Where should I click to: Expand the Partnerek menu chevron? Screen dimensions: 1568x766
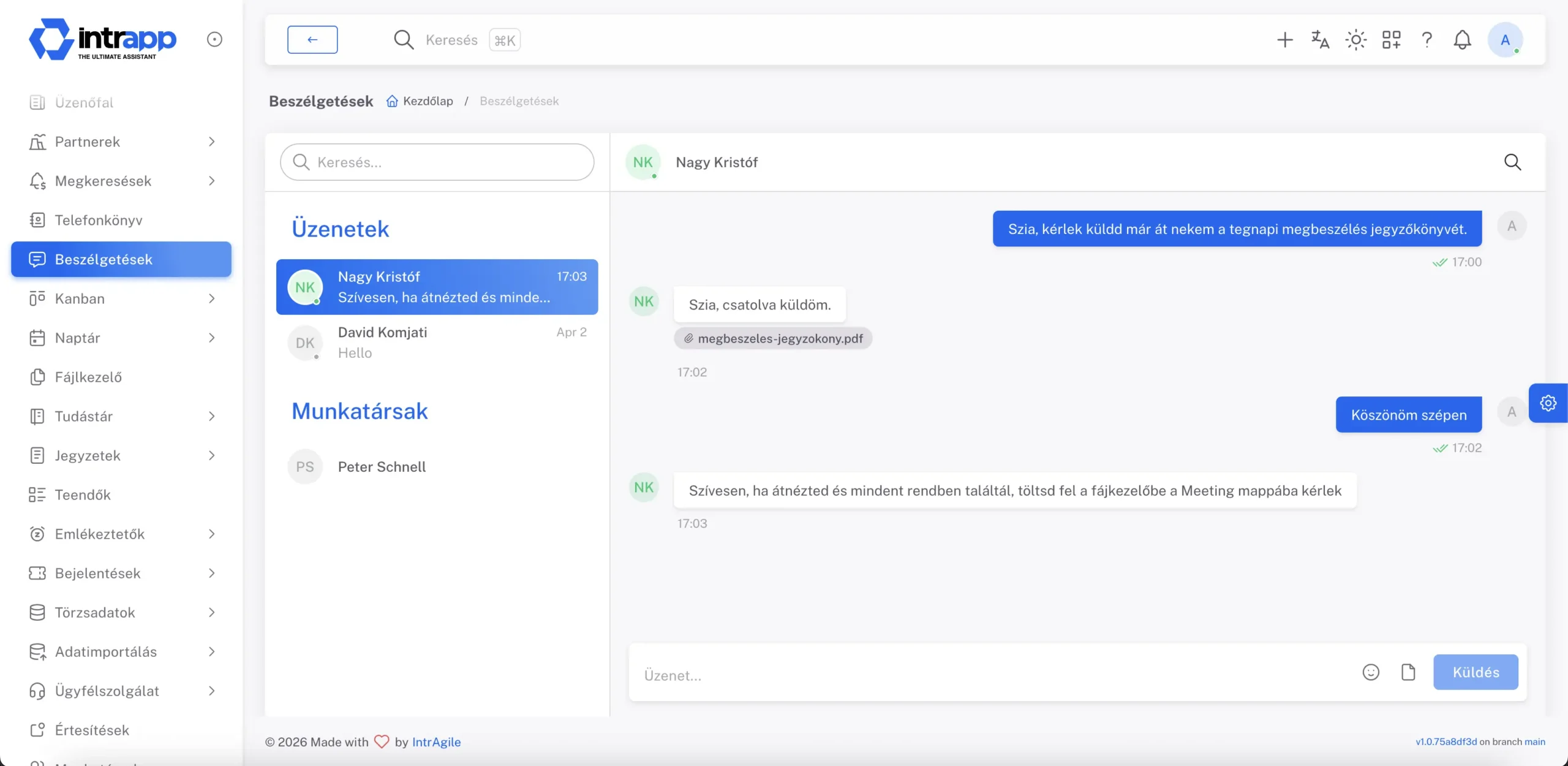[211, 142]
